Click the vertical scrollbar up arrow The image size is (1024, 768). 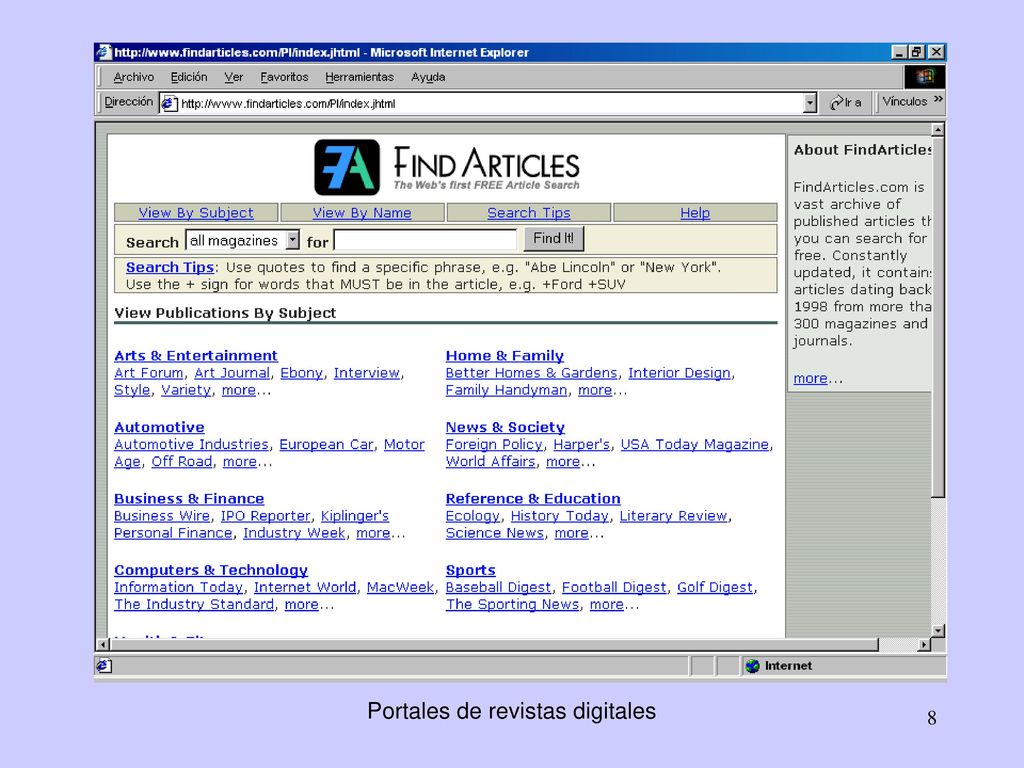(938, 130)
